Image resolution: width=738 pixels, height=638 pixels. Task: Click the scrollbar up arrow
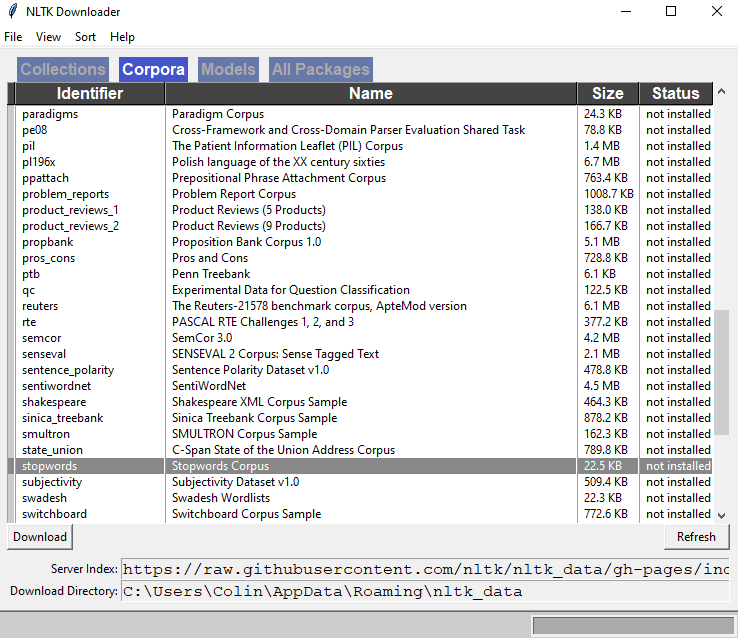pos(721,91)
